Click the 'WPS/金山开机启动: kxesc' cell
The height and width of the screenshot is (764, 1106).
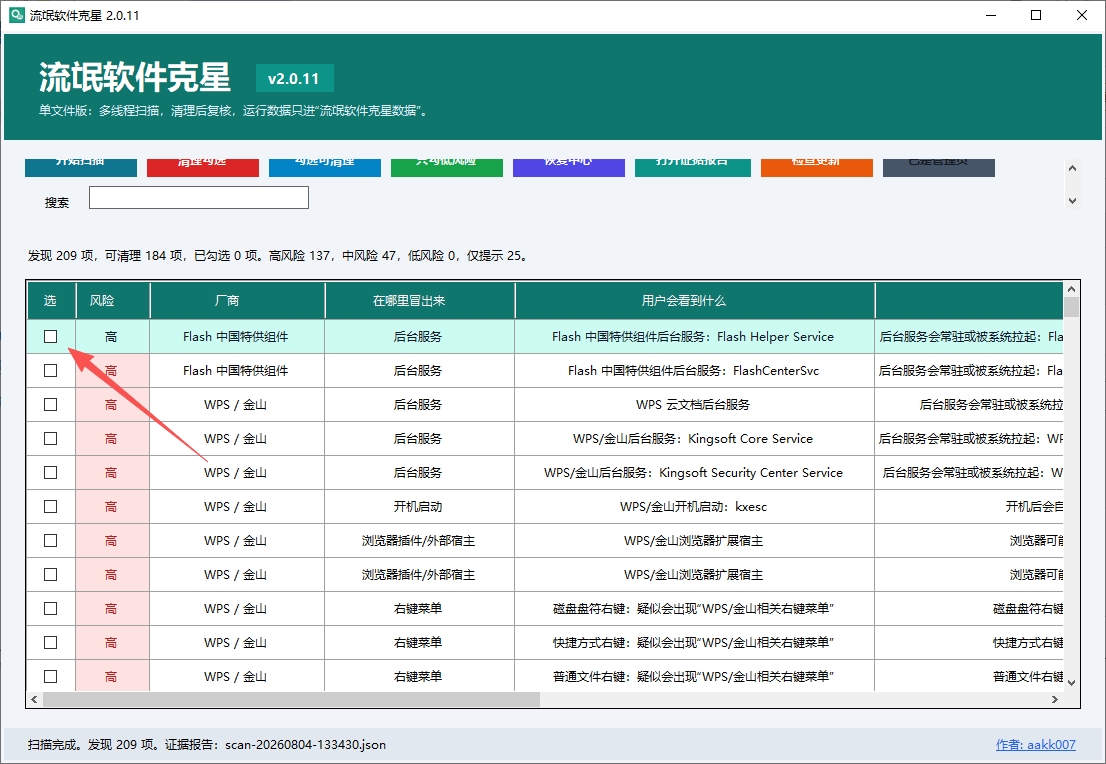coord(695,507)
